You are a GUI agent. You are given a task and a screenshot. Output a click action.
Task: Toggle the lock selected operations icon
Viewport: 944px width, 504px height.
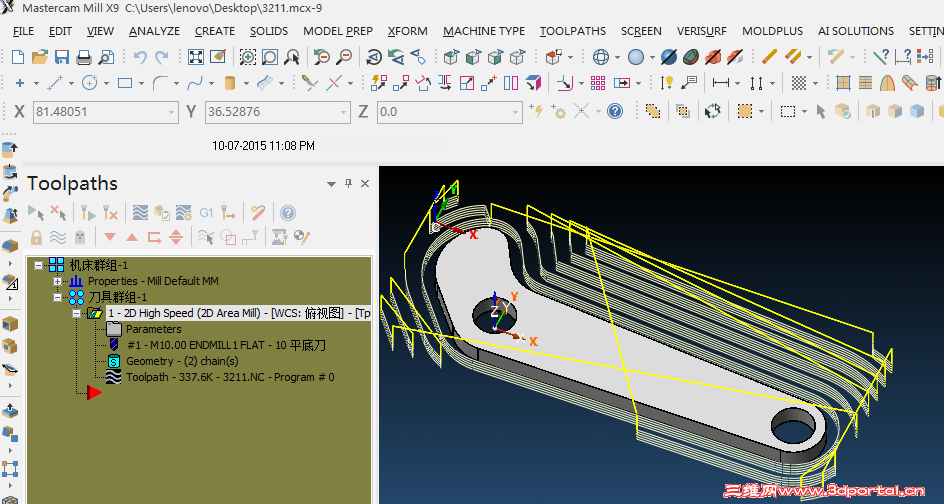(x=36, y=237)
